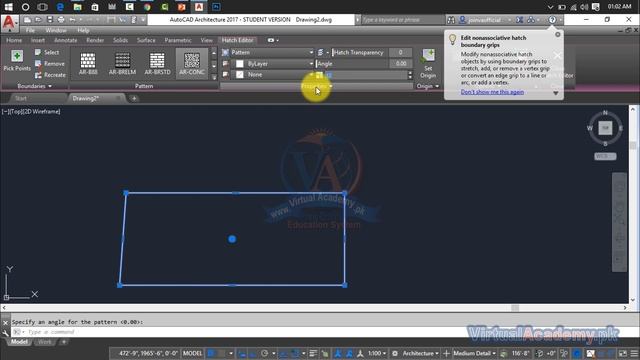Open the ByLayer hatch color dropdown
Image resolution: width=640 pixels, height=360 pixels.
tap(273, 64)
